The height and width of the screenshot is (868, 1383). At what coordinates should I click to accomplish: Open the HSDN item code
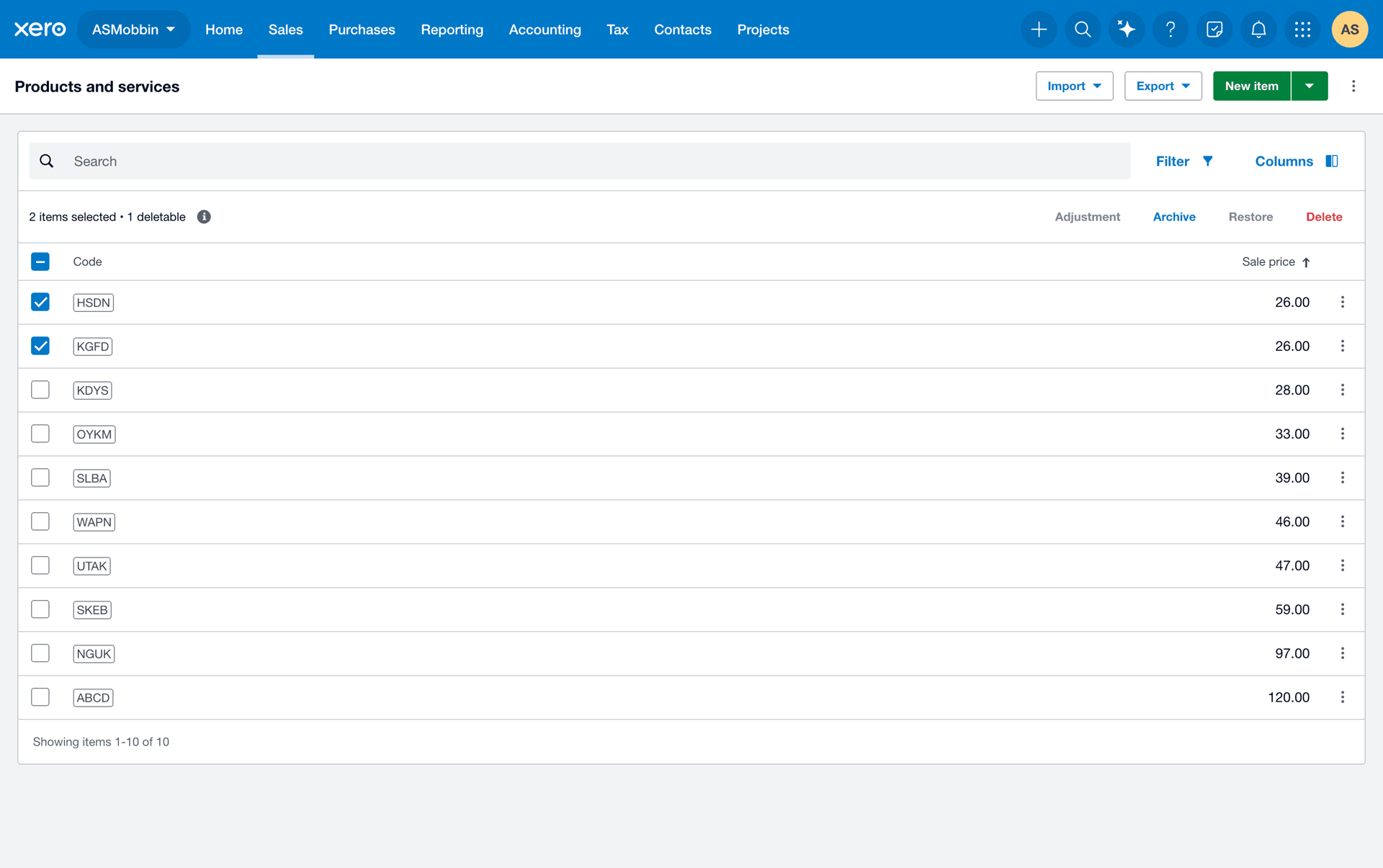(x=94, y=303)
